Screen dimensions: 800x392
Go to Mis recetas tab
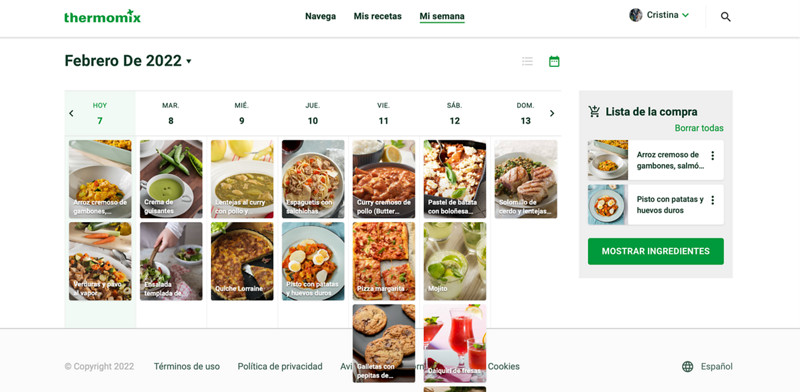[x=378, y=16]
